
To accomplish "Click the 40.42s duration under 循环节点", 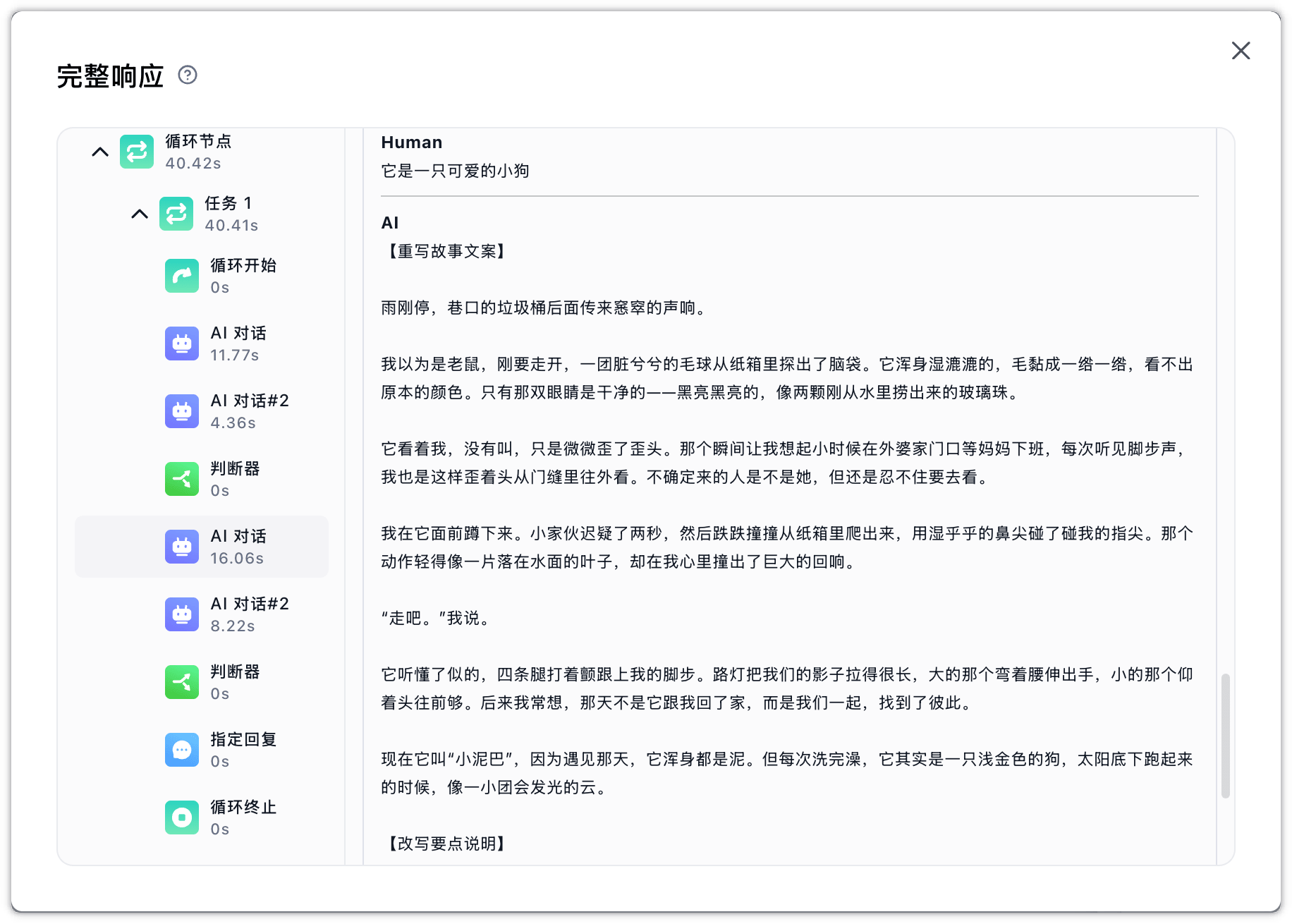I will (193, 164).
